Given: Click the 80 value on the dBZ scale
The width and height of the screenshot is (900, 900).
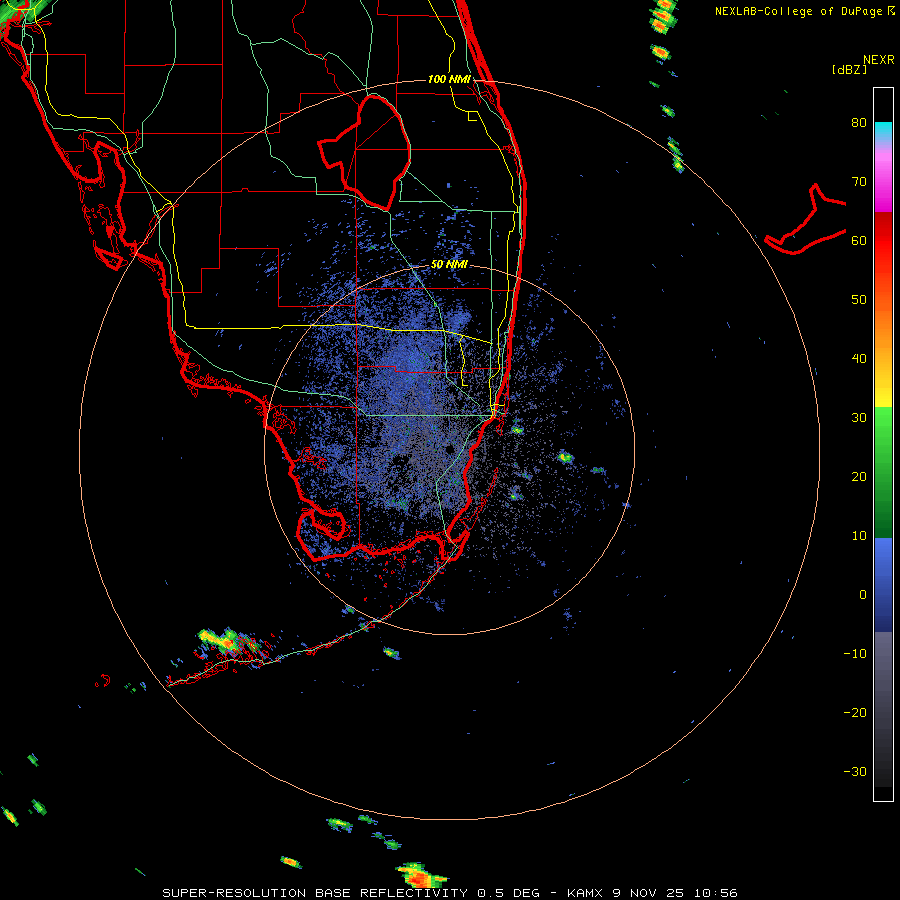Looking at the screenshot, I should (859, 123).
